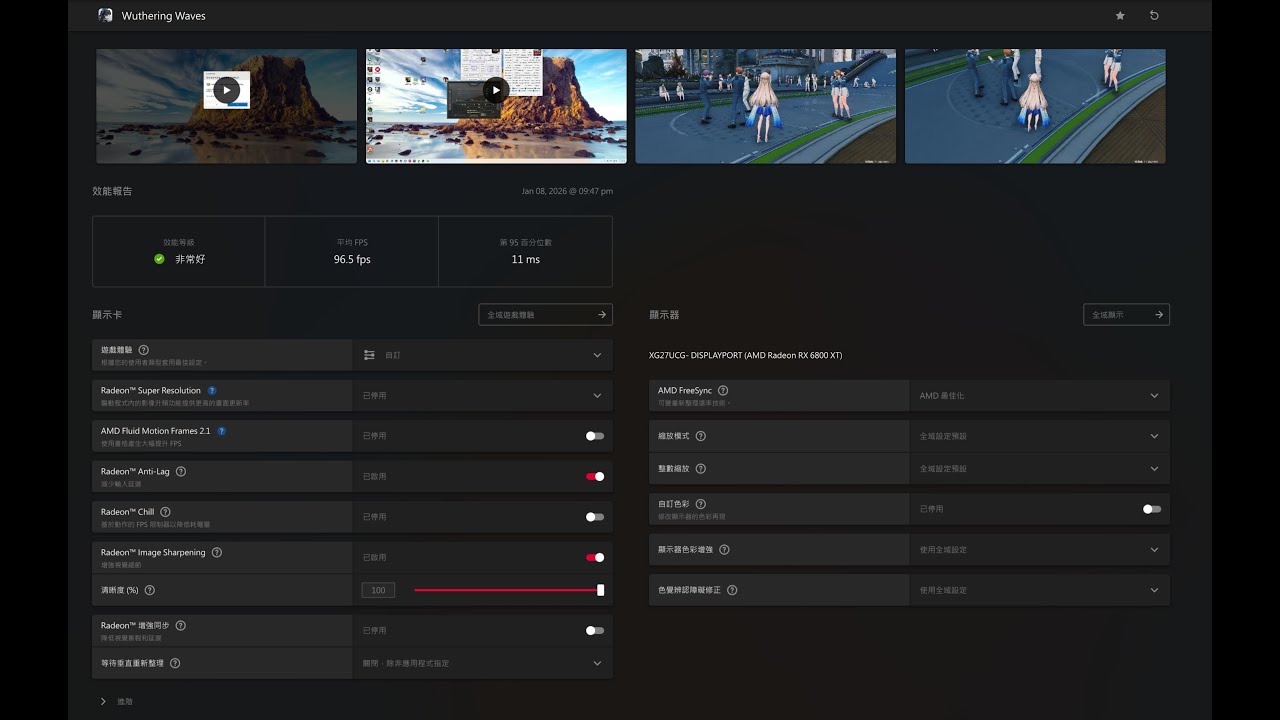This screenshot has width=1280, height=720.
Task: Click the 96.5 fps average value
Action: 352,259
